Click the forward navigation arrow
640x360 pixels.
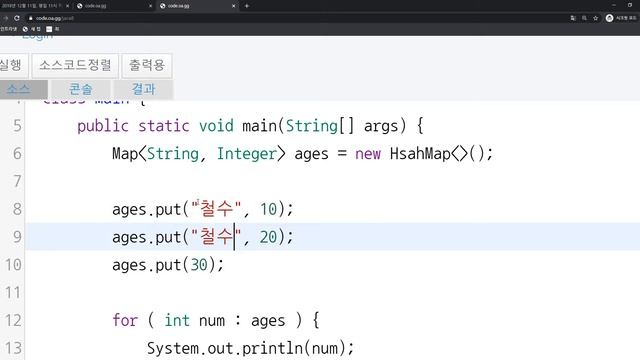(x=5, y=18)
